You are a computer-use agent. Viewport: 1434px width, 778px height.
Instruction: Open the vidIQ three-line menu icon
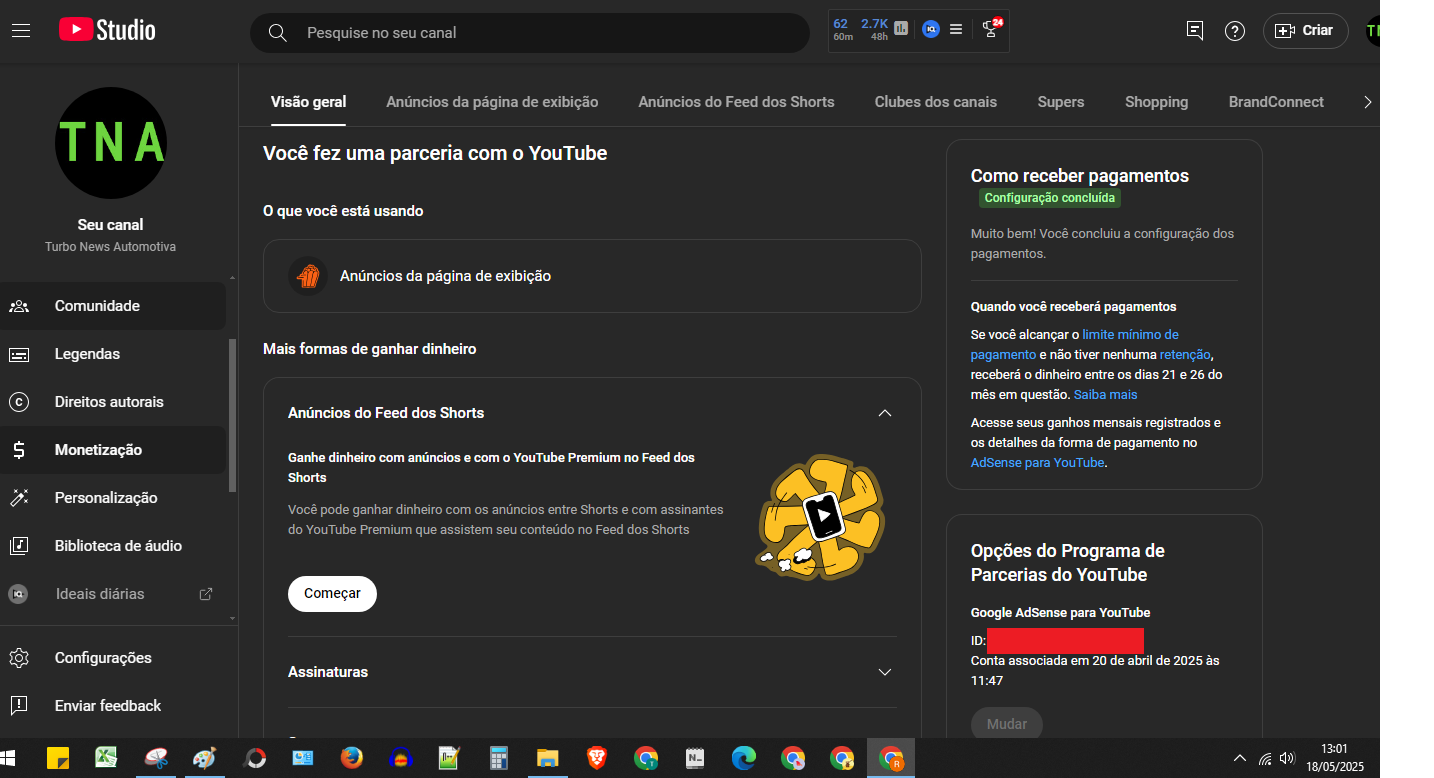[956, 29]
